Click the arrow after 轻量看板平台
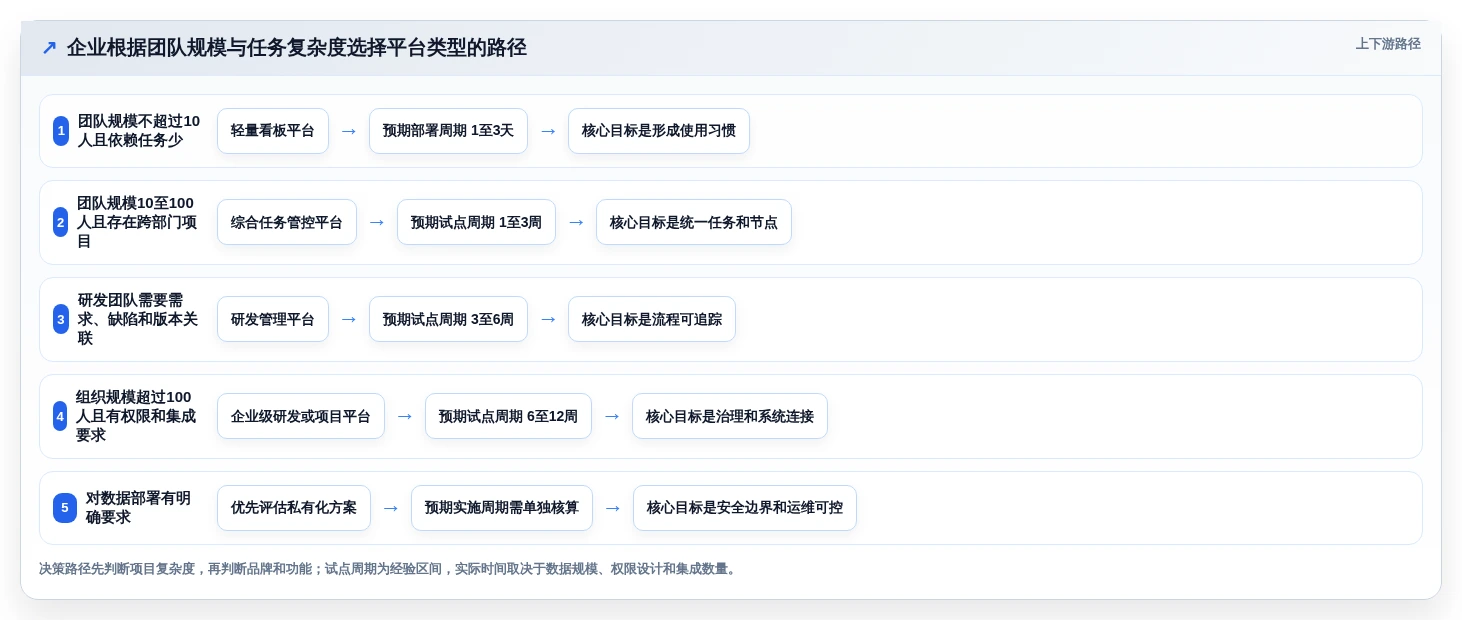The width and height of the screenshot is (1462, 620). click(349, 131)
